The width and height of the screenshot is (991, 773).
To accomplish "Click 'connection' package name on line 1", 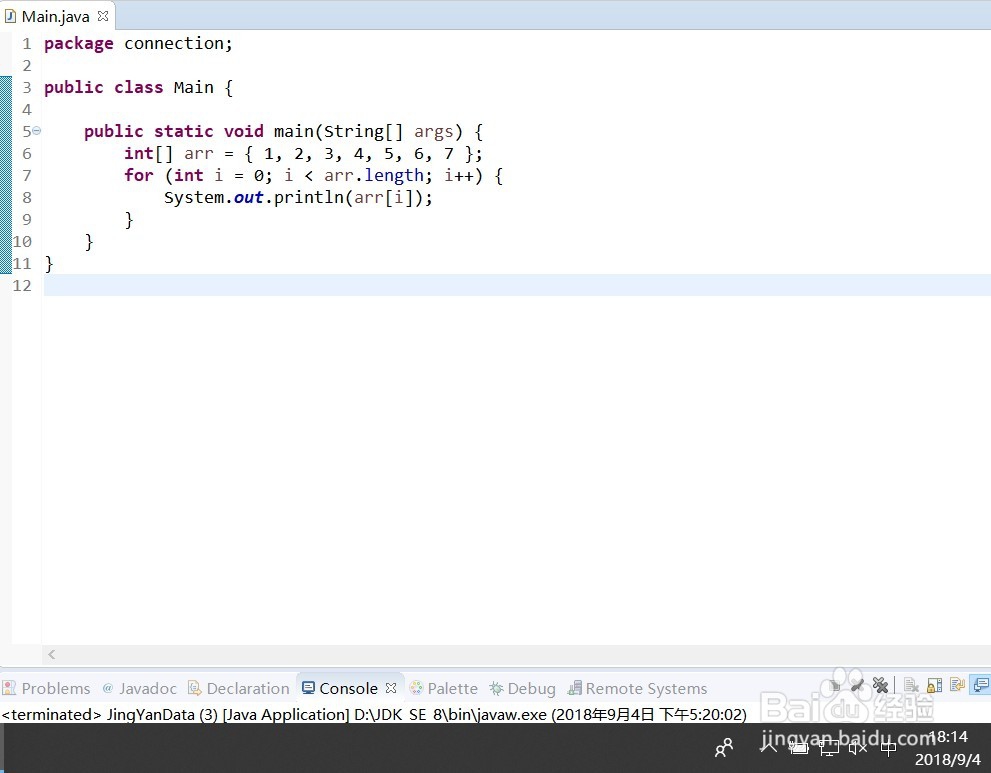I will coord(174,44).
